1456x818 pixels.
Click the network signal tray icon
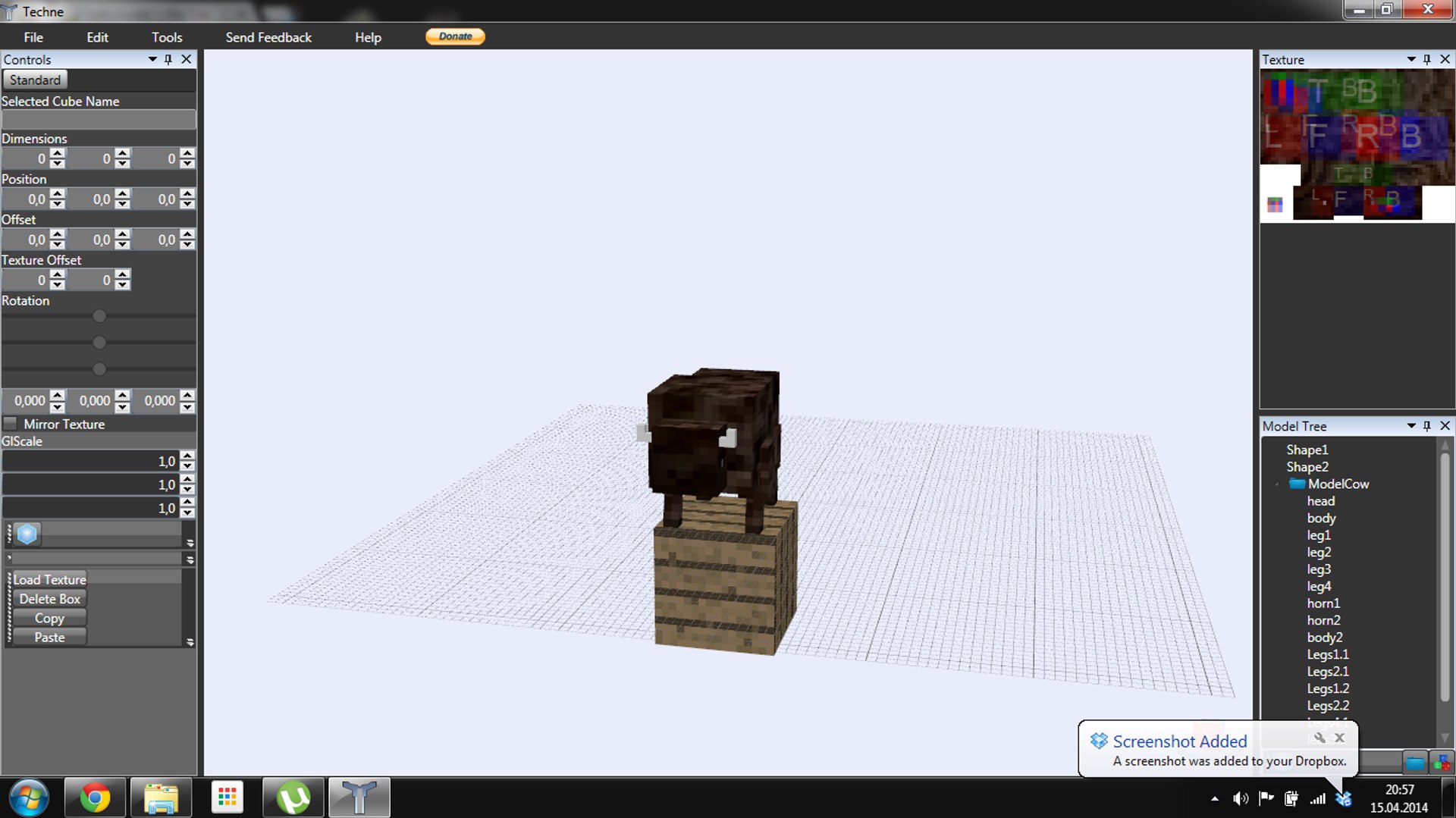1318,798
